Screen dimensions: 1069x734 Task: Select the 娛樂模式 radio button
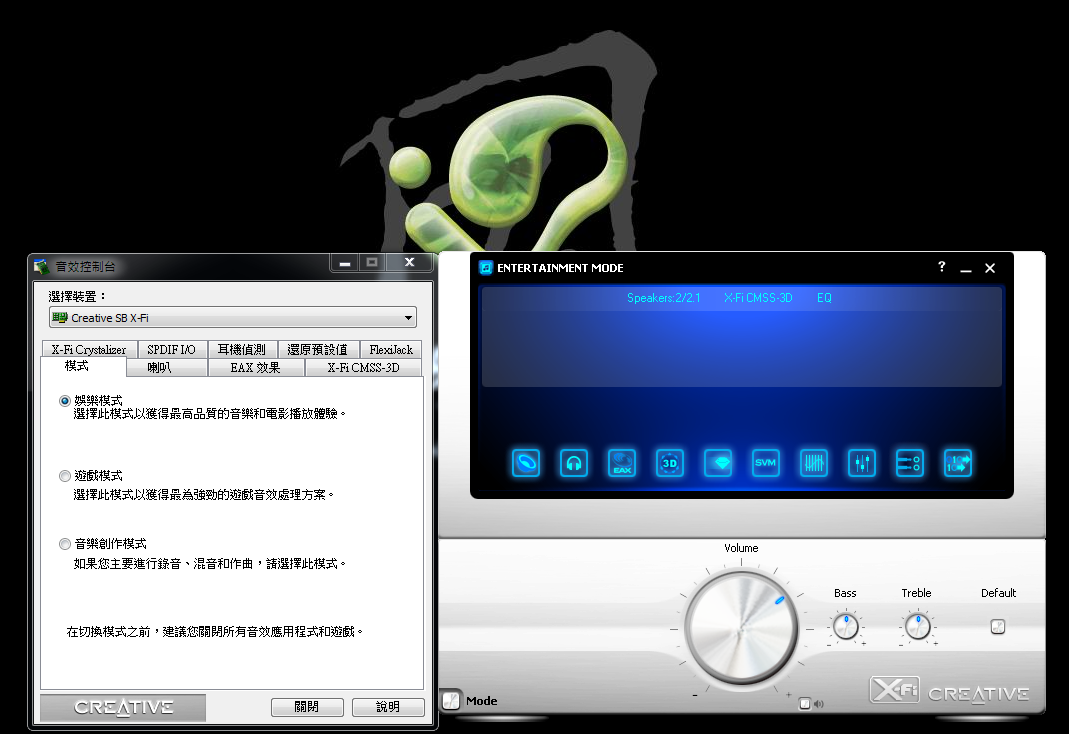coord(65,401)
